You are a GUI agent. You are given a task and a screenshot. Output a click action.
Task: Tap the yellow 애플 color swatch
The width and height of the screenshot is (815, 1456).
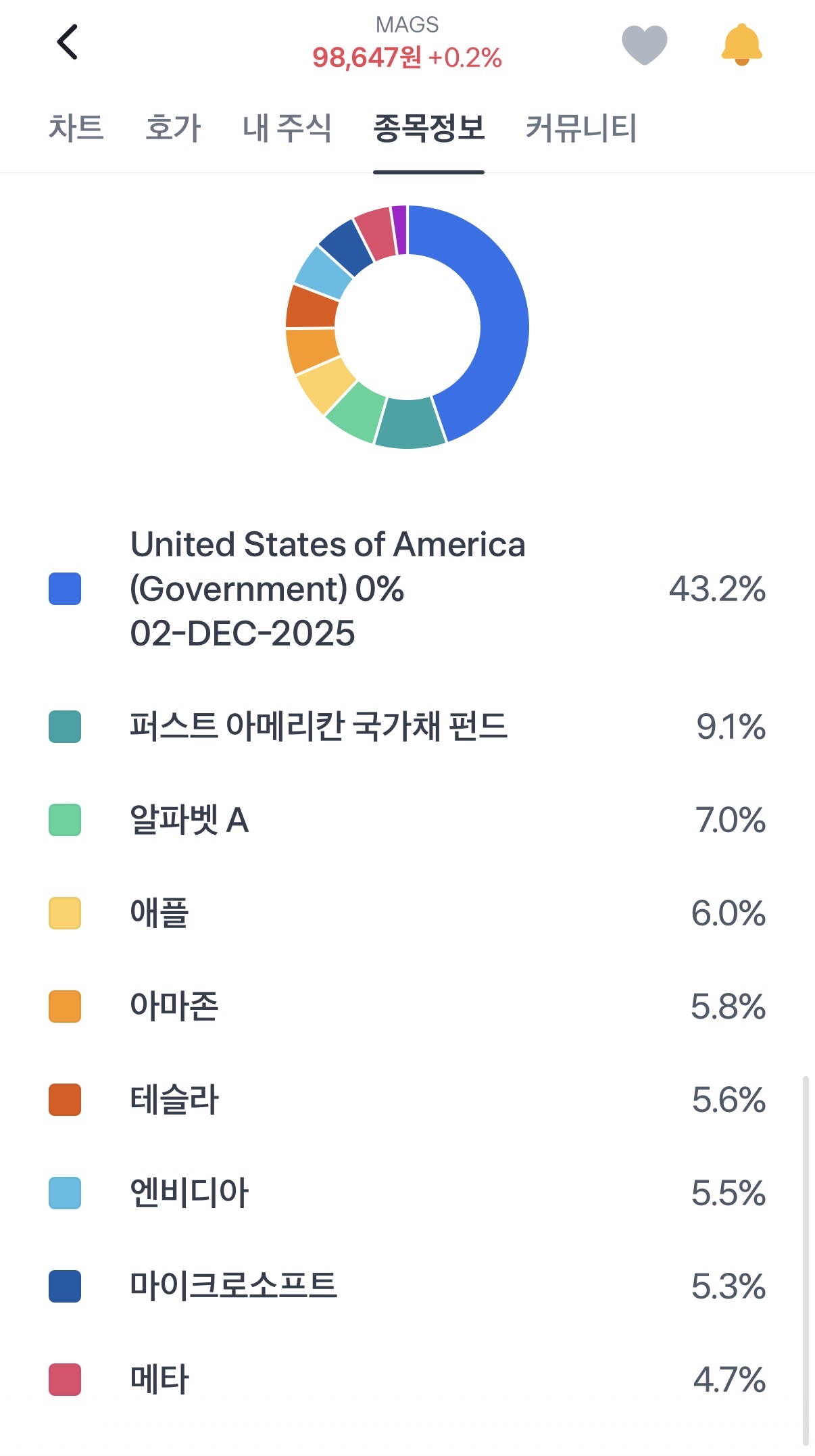pyautogui.click(x=65, y=913)
